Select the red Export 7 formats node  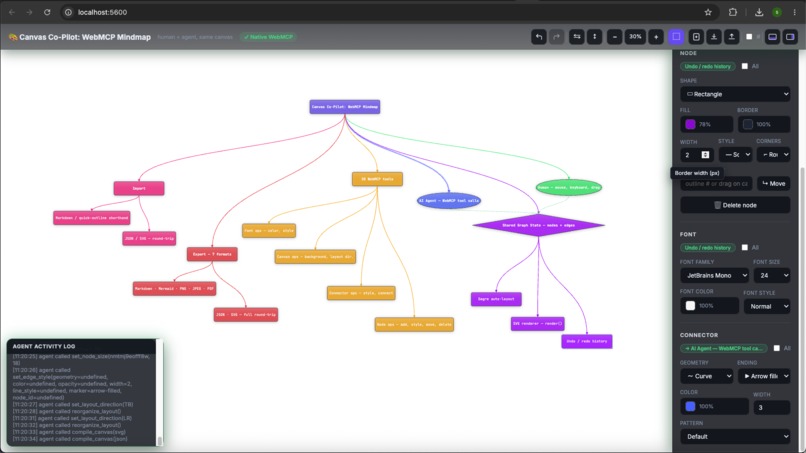212,254
